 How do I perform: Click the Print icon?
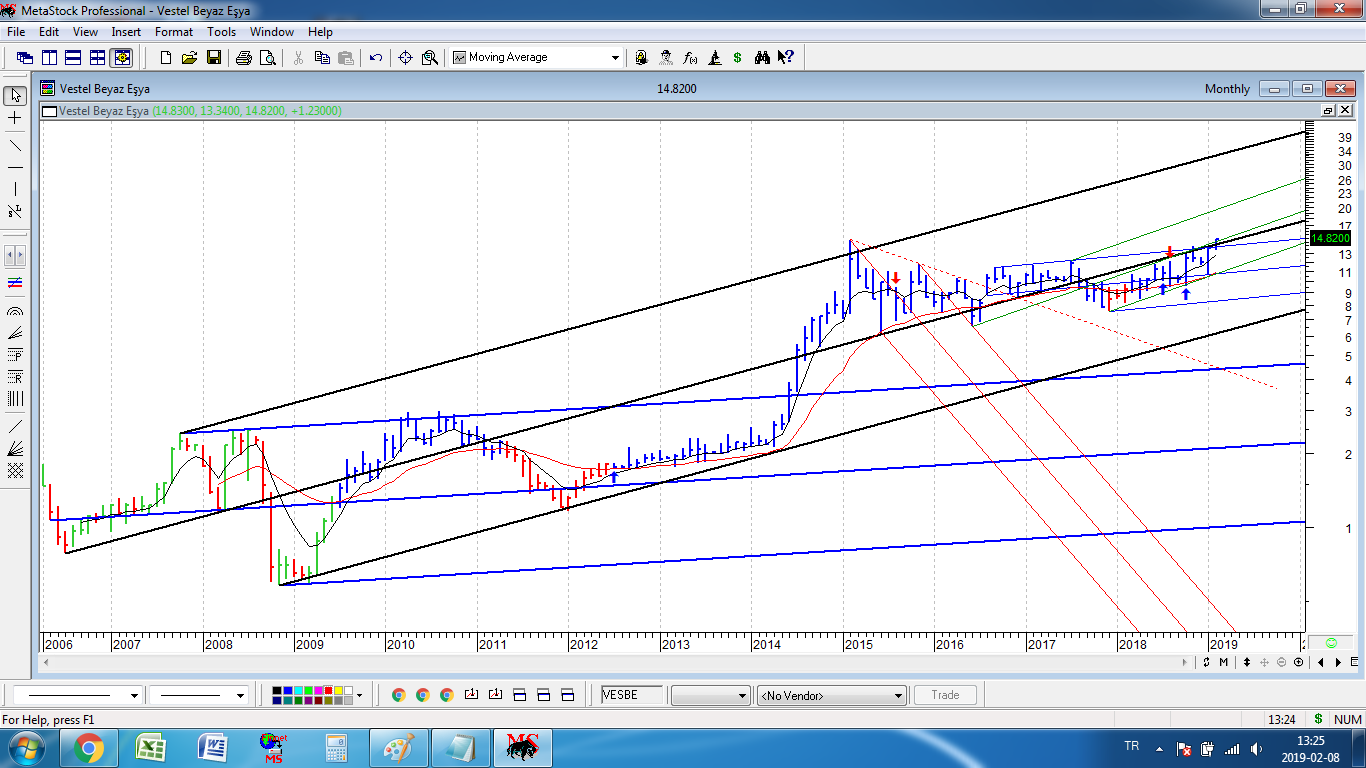243,58
